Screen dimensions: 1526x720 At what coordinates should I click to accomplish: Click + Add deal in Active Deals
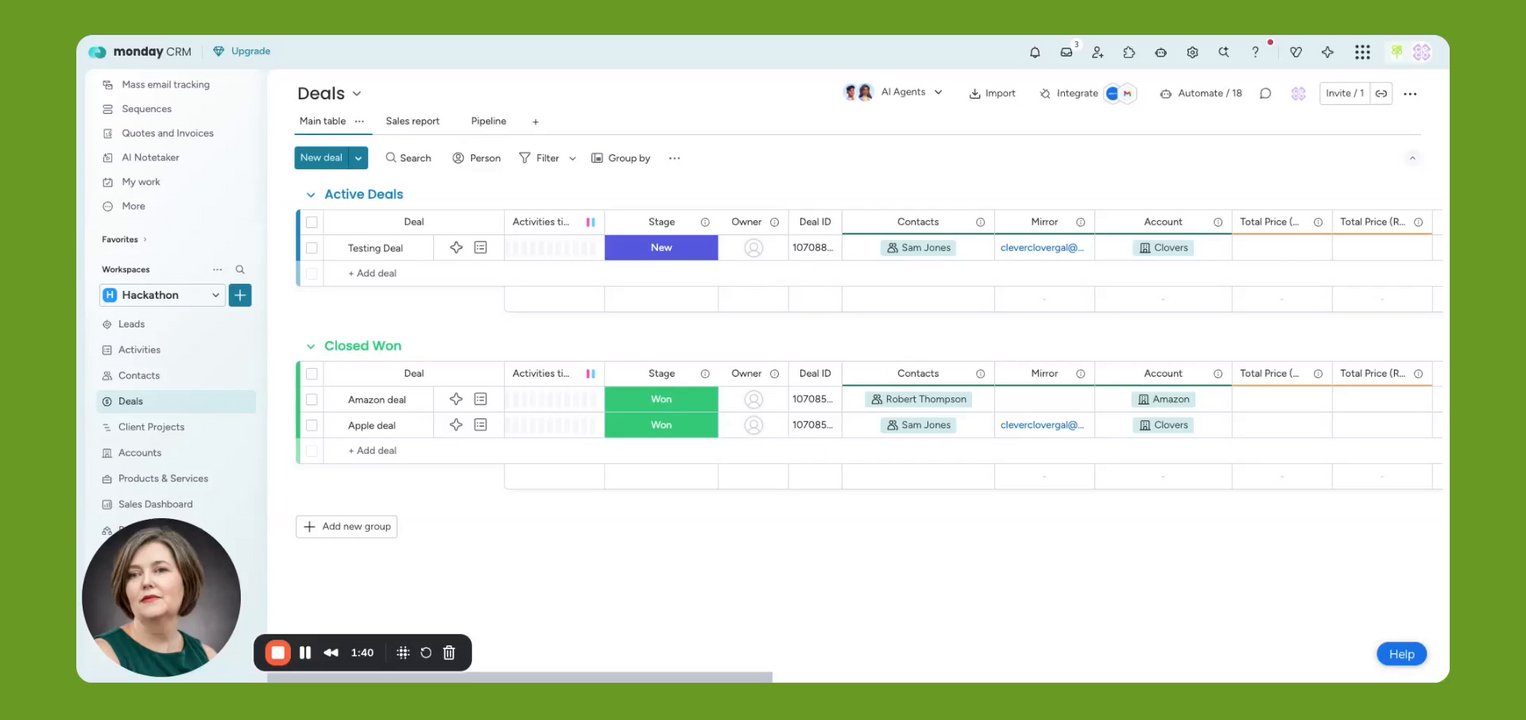[x=372, y=273]
